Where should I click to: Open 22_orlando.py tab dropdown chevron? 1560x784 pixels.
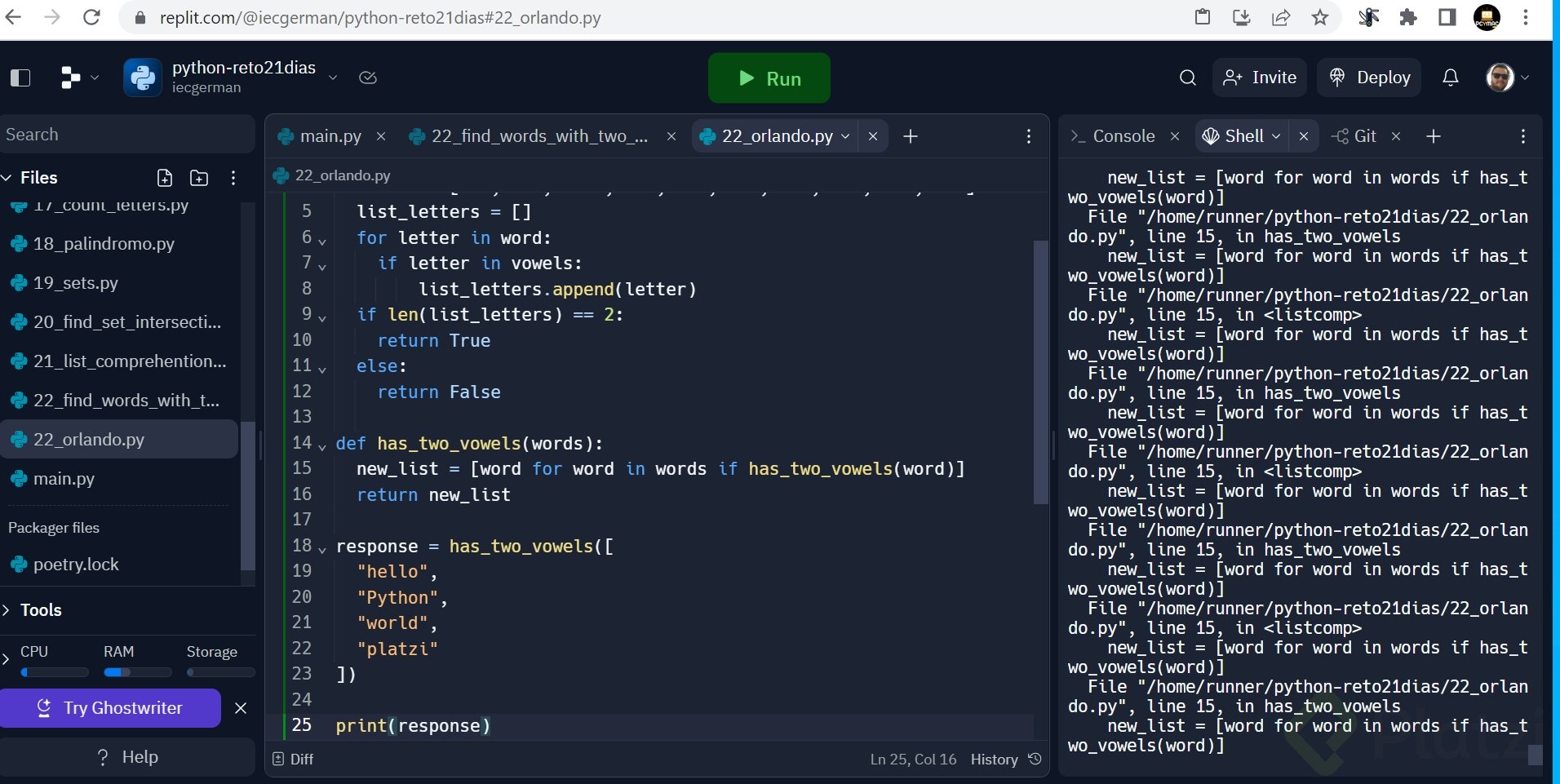tap(845, 136)
